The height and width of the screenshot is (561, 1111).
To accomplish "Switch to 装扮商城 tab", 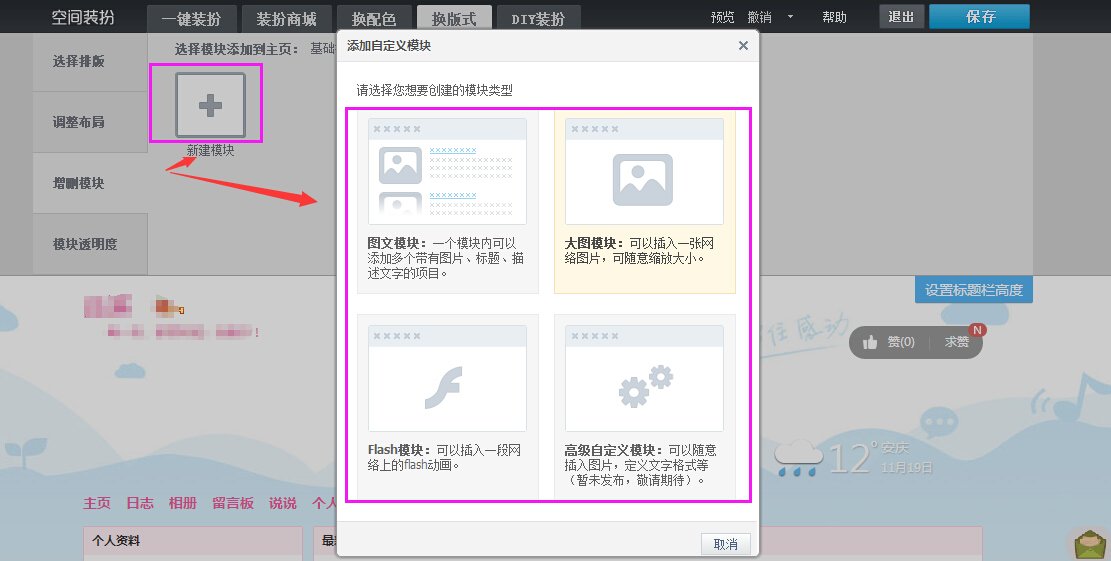I will click(x=286, y=19).
